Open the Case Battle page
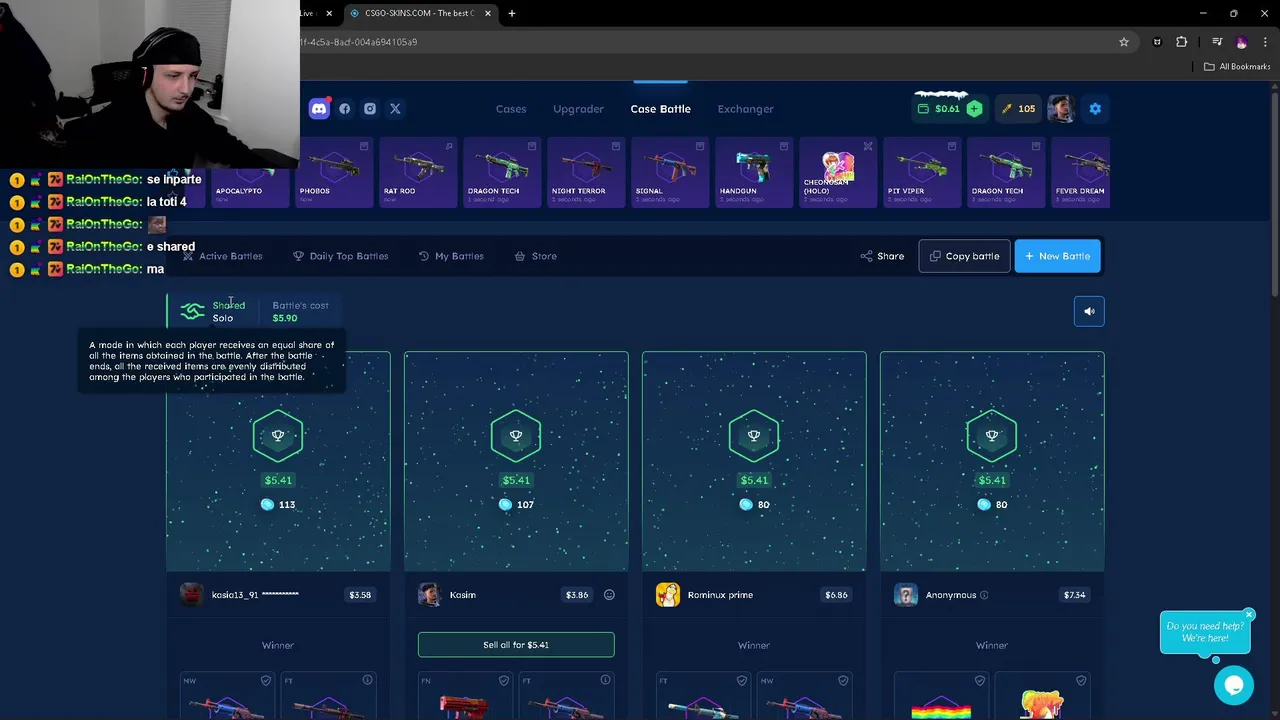The width and height of the screenshot is (1280, 720). (x=660, y=109)
